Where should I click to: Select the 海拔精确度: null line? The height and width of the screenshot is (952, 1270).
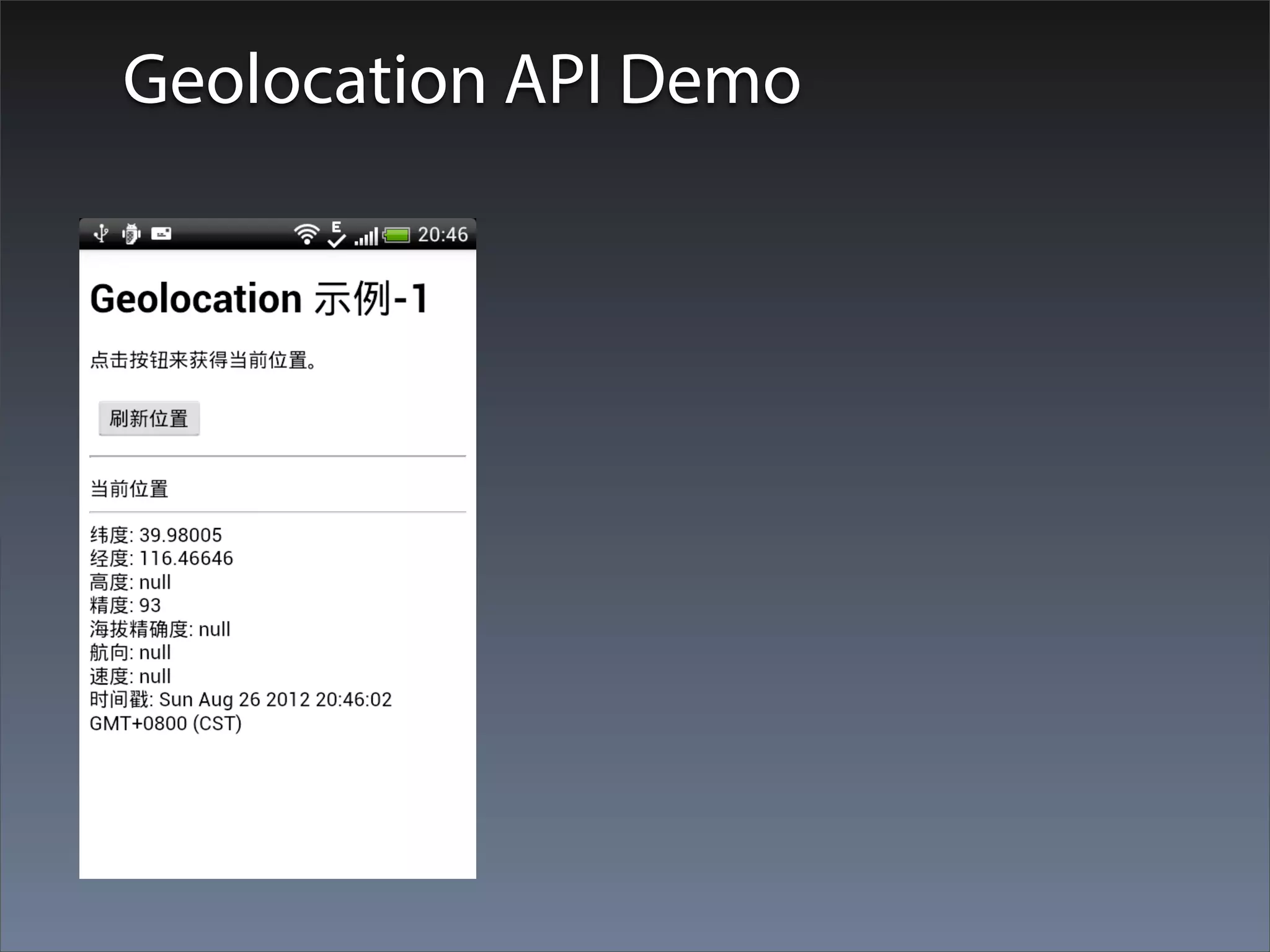(160, 629)
